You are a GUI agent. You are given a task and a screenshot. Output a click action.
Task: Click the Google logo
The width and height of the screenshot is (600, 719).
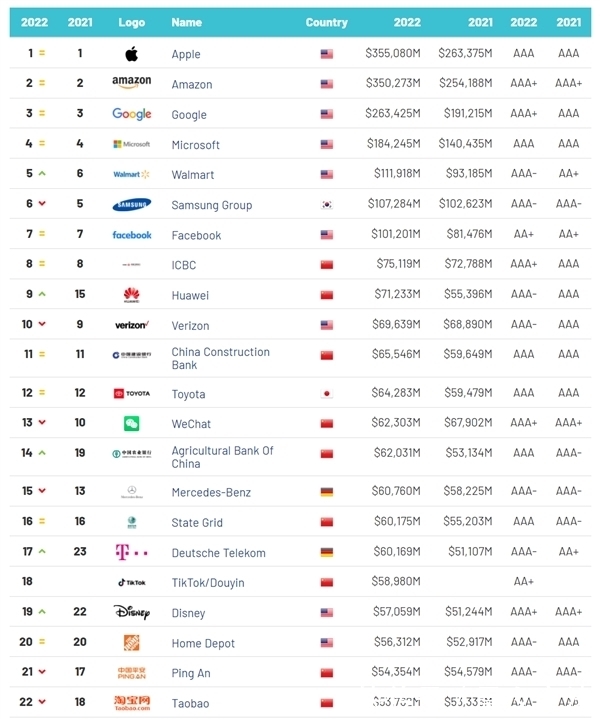click(x=131, y=114)
